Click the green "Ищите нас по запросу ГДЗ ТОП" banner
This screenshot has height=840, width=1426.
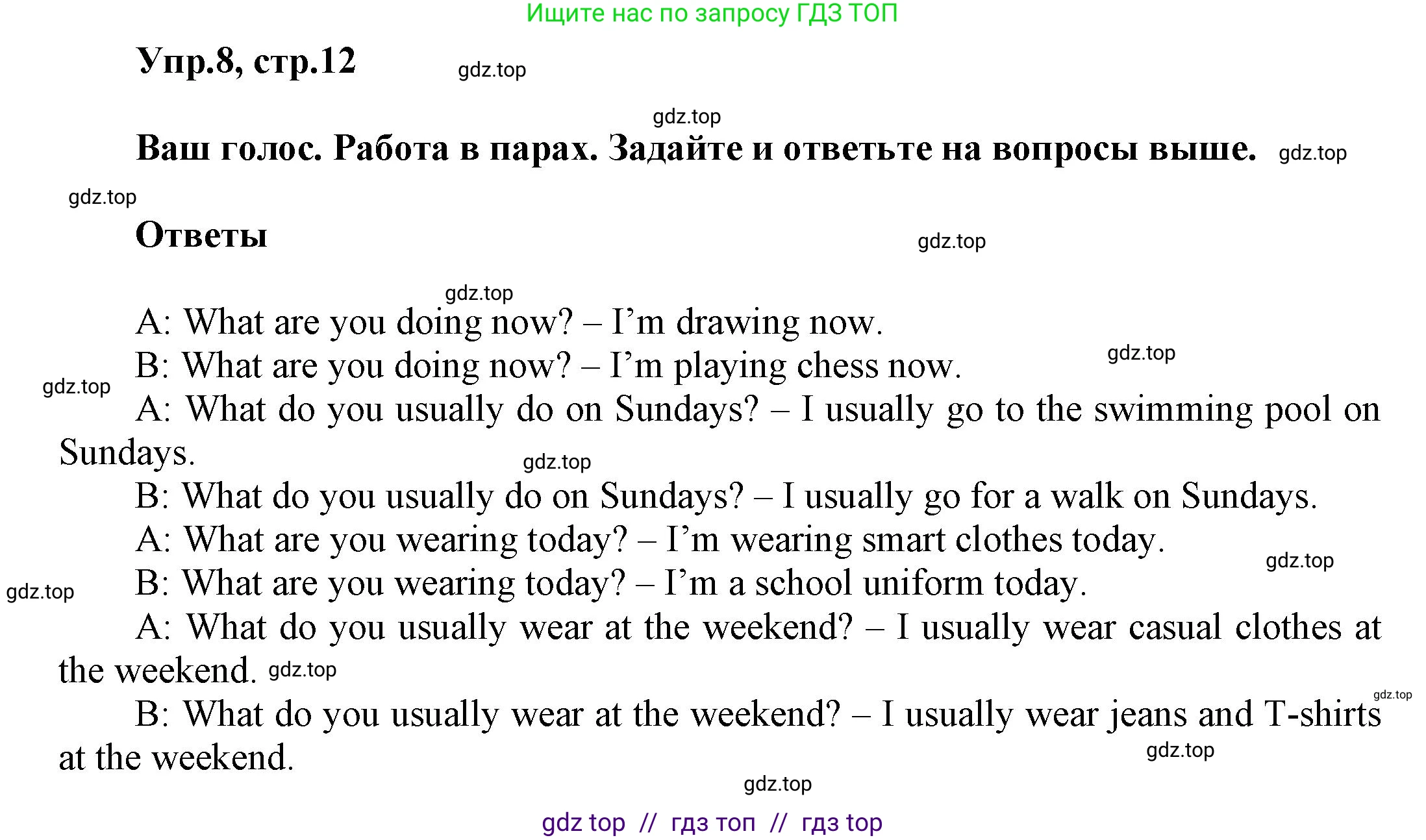712,13
